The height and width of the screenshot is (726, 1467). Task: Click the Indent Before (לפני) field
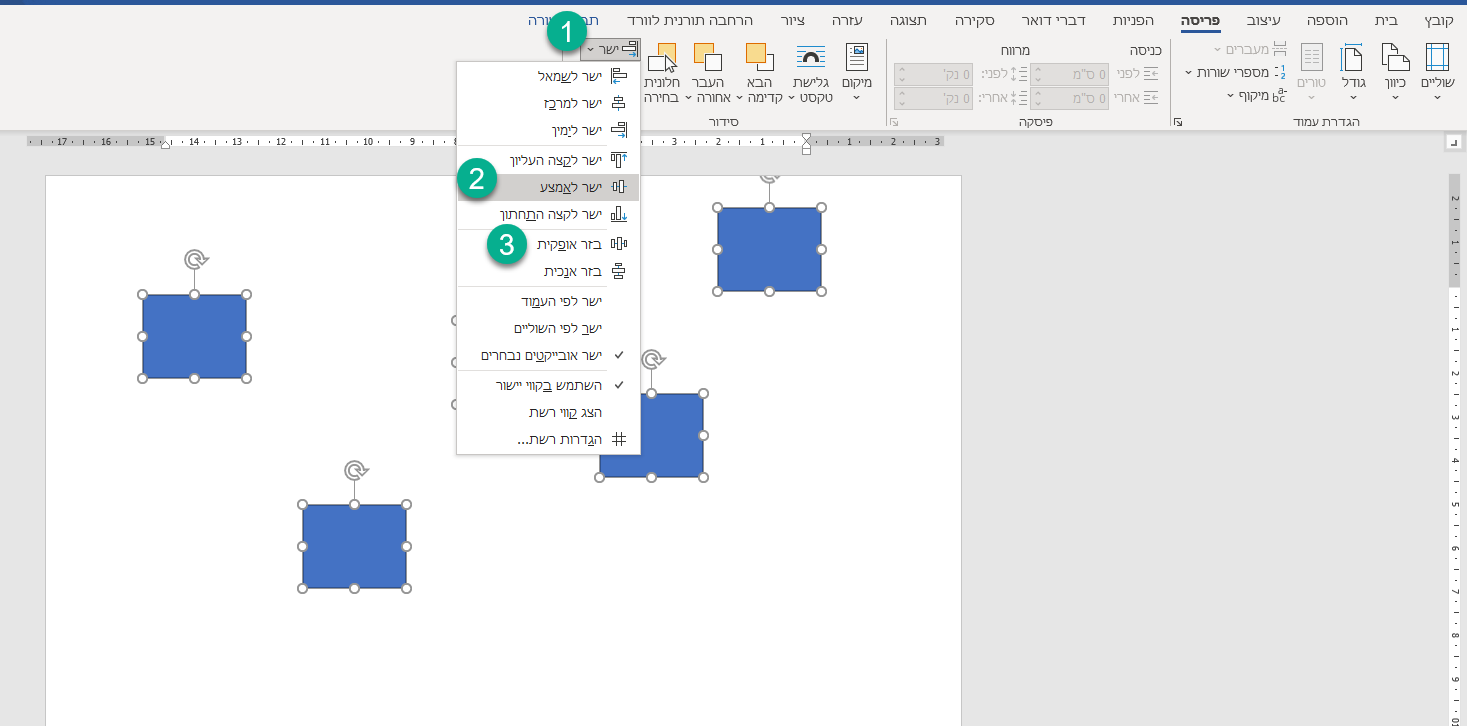(x=1069, y=74)
